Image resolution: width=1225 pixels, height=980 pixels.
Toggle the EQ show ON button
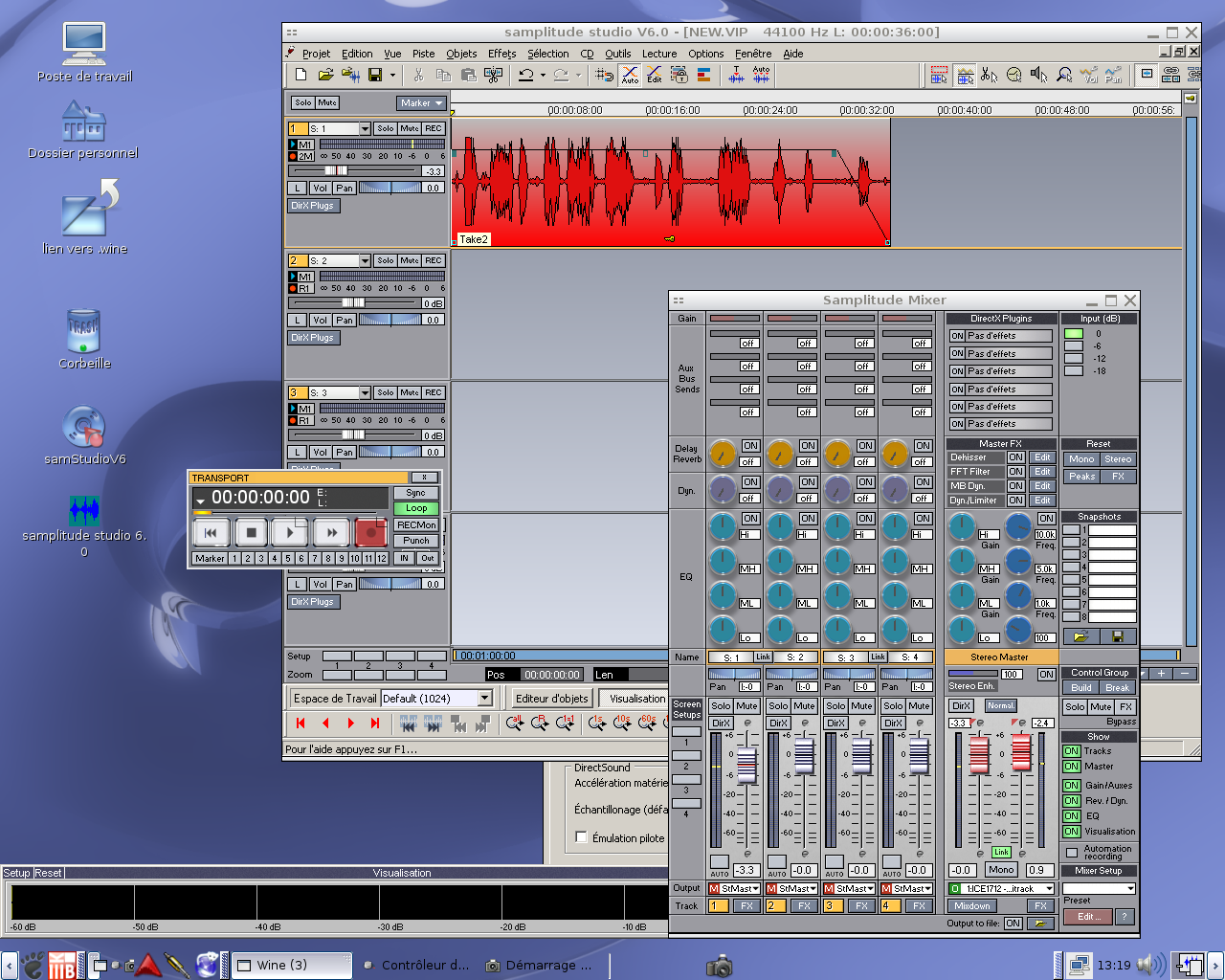[x=1072, y=816]
